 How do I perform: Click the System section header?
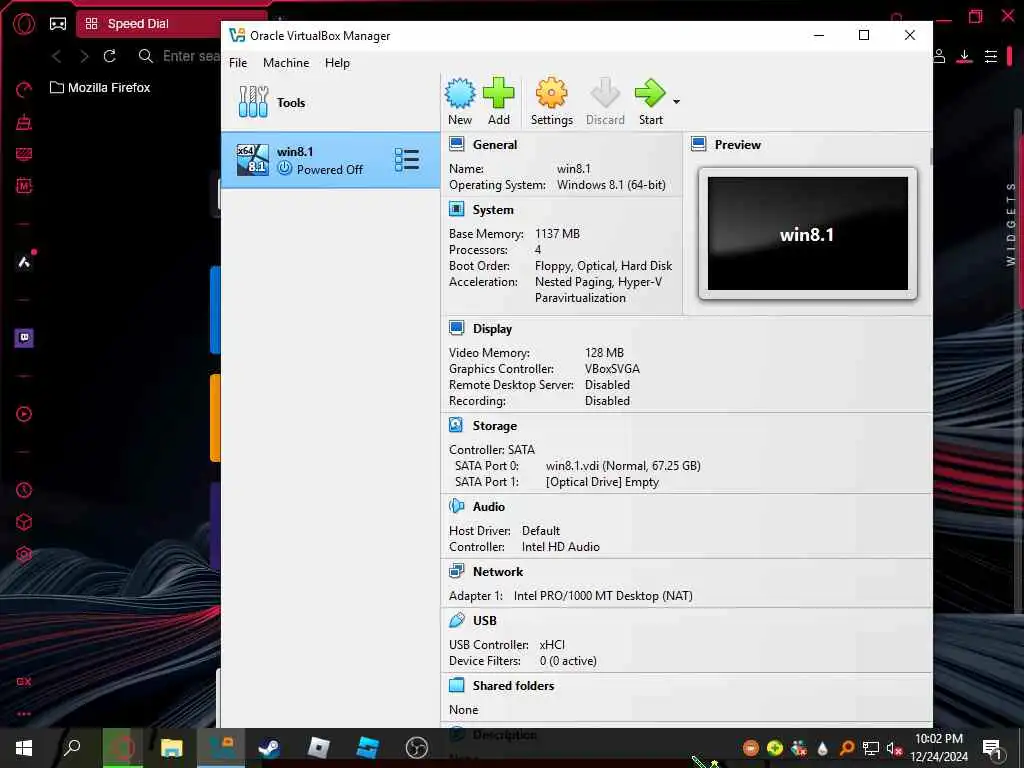click(x=493, y=210)
